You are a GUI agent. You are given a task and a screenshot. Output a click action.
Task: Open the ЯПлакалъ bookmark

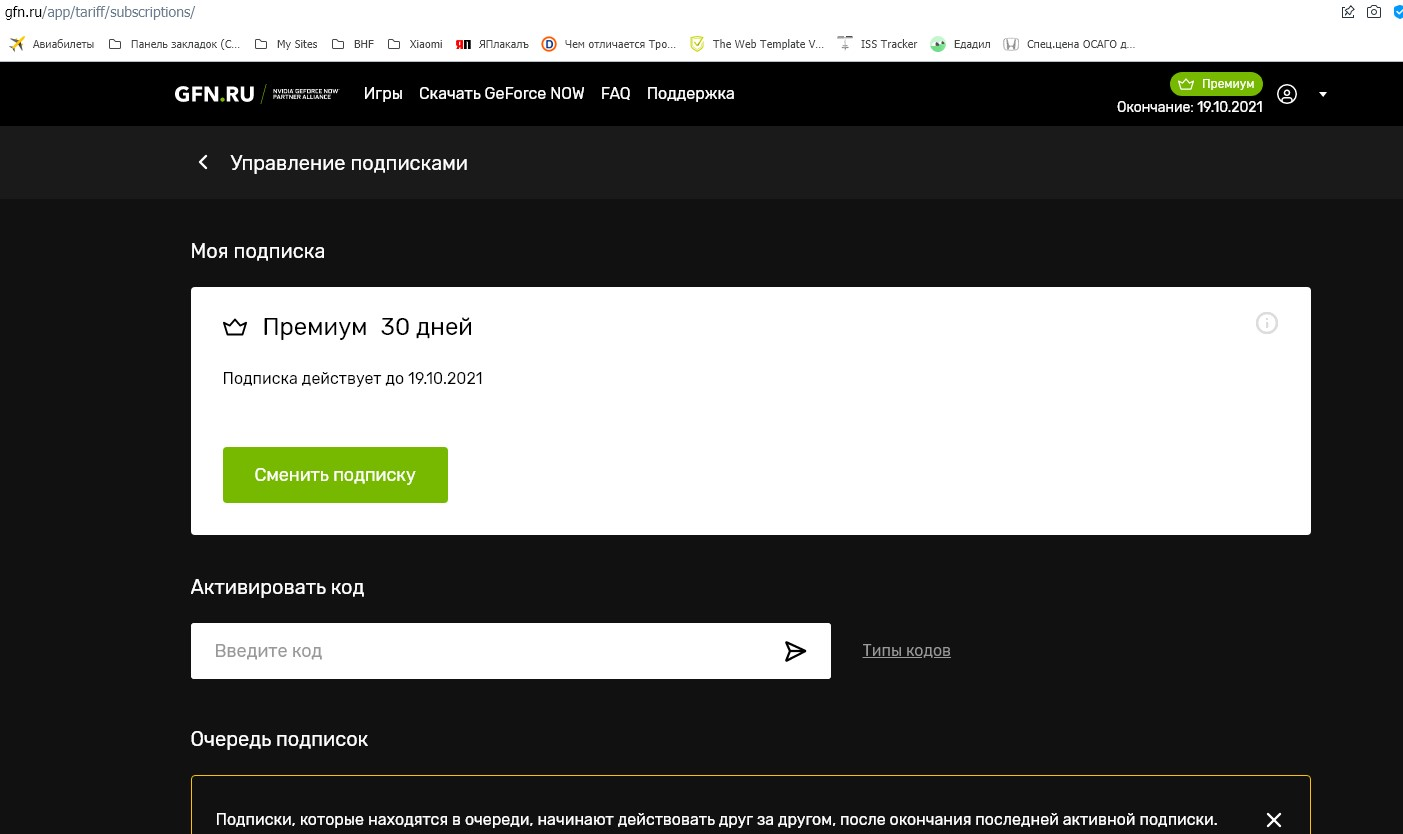point(492,44)
